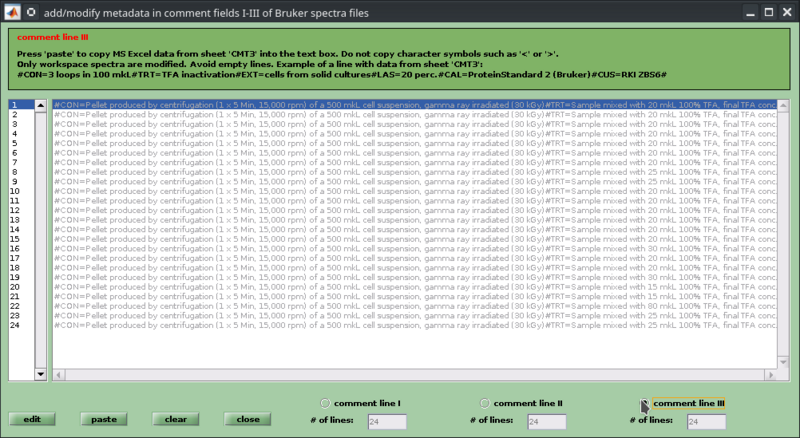Click the horizontal scrollbar left arrow

pyautogui.click(x=57, y=375)
